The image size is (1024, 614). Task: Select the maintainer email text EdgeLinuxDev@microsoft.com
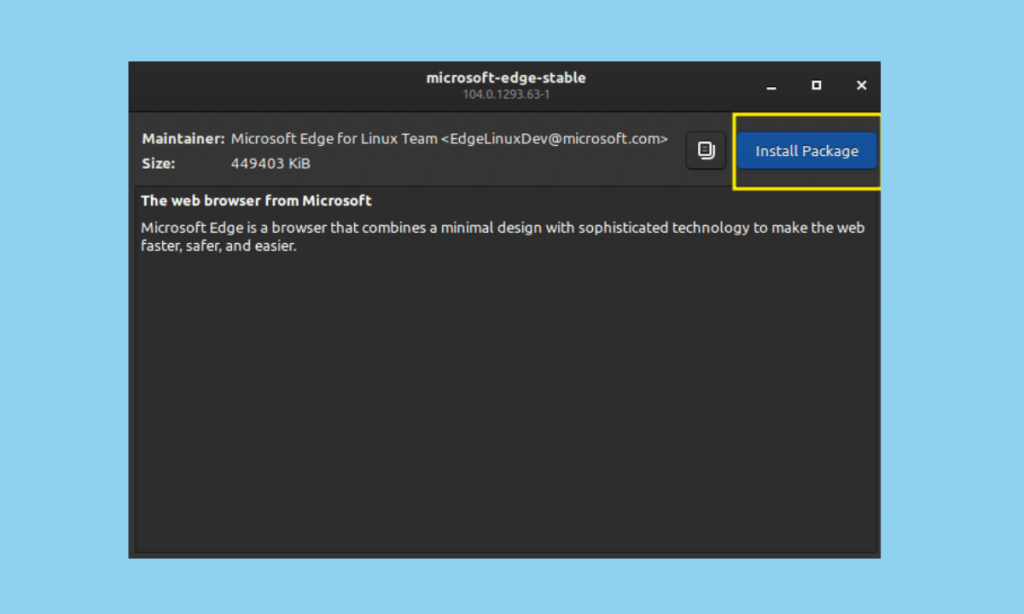555,138
